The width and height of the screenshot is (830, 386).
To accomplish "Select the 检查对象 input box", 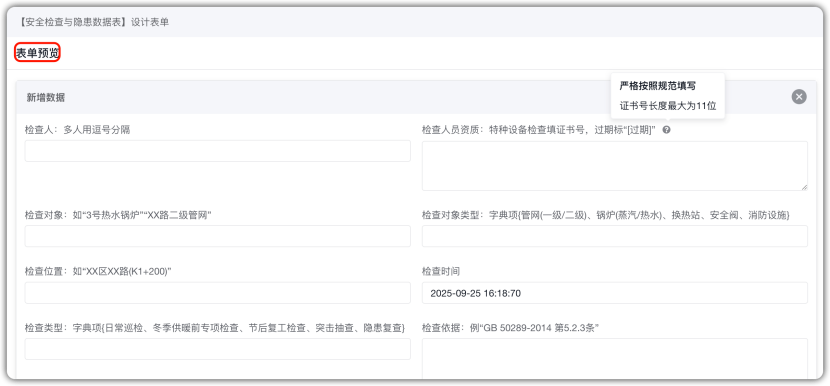I will coord(218,236).
